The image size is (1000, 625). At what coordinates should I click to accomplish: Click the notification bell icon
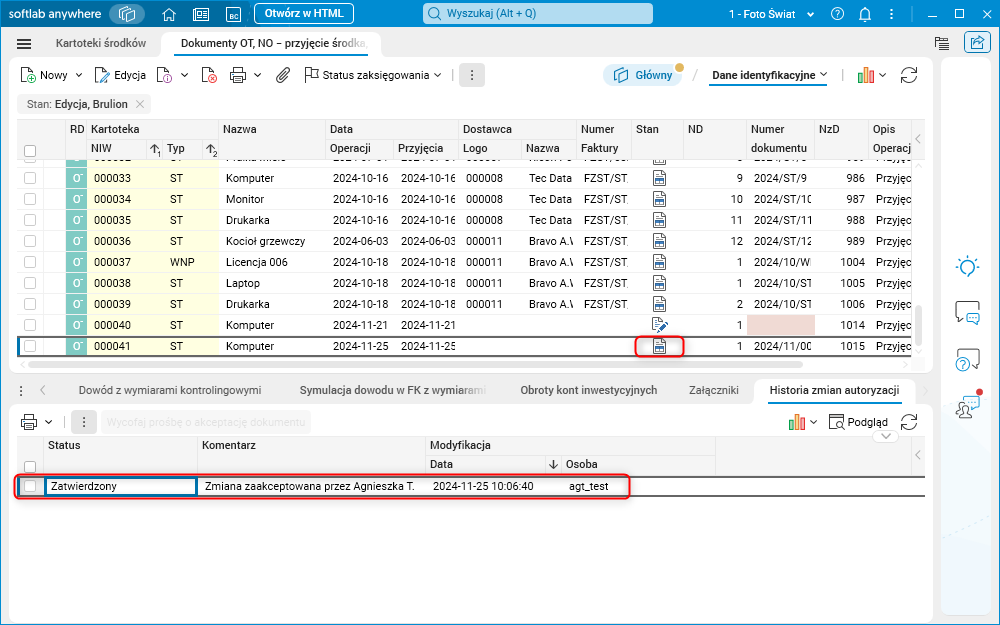pyautogui.click(x=865, y=14)
